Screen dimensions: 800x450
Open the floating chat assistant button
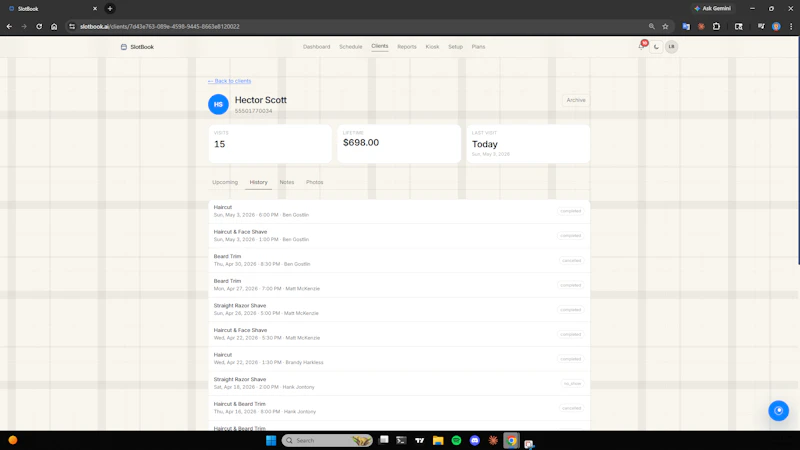pyautogui.click(x=778, y=411)
